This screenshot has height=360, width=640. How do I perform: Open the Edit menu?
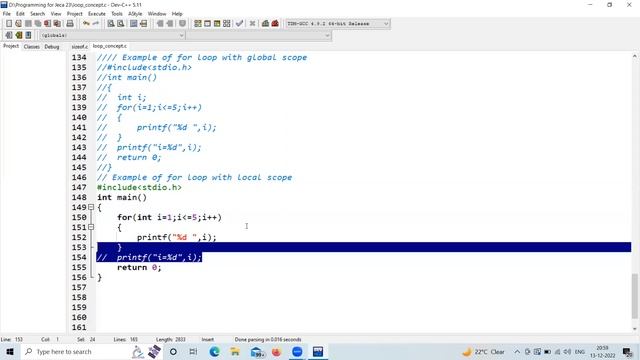[x=20, y=14]
